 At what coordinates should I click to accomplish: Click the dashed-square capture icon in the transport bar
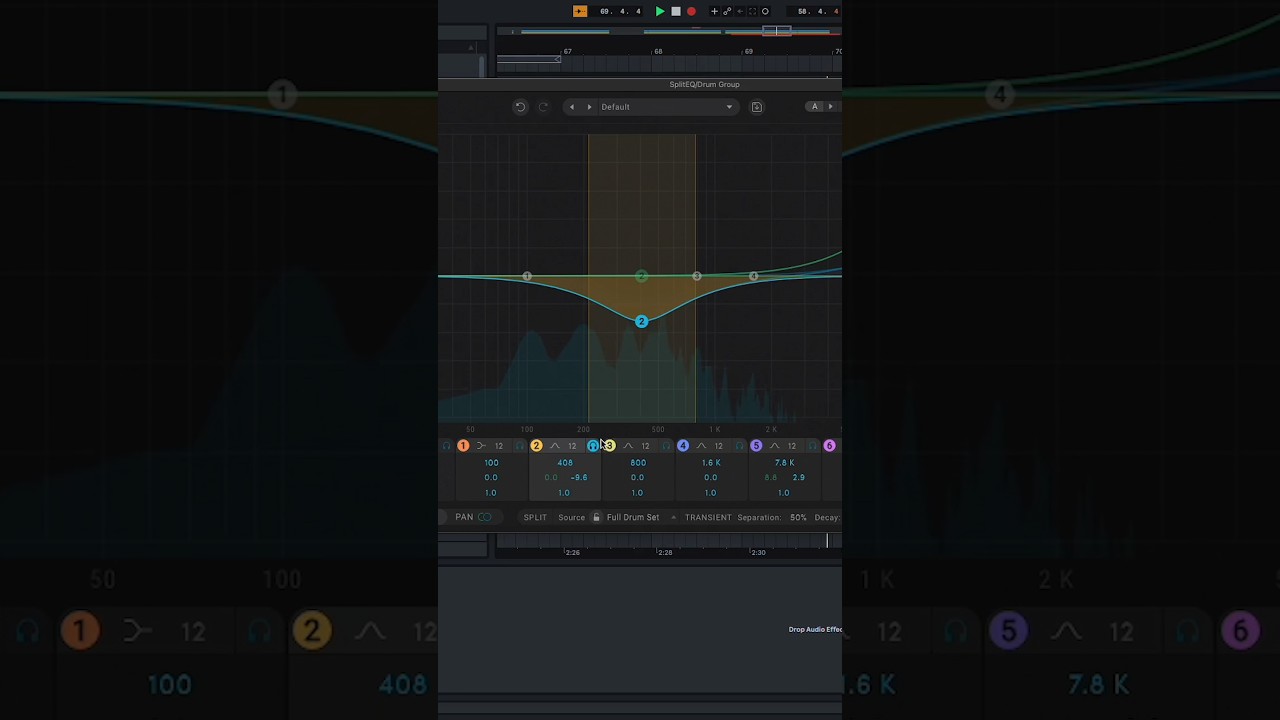click(753, 11)
